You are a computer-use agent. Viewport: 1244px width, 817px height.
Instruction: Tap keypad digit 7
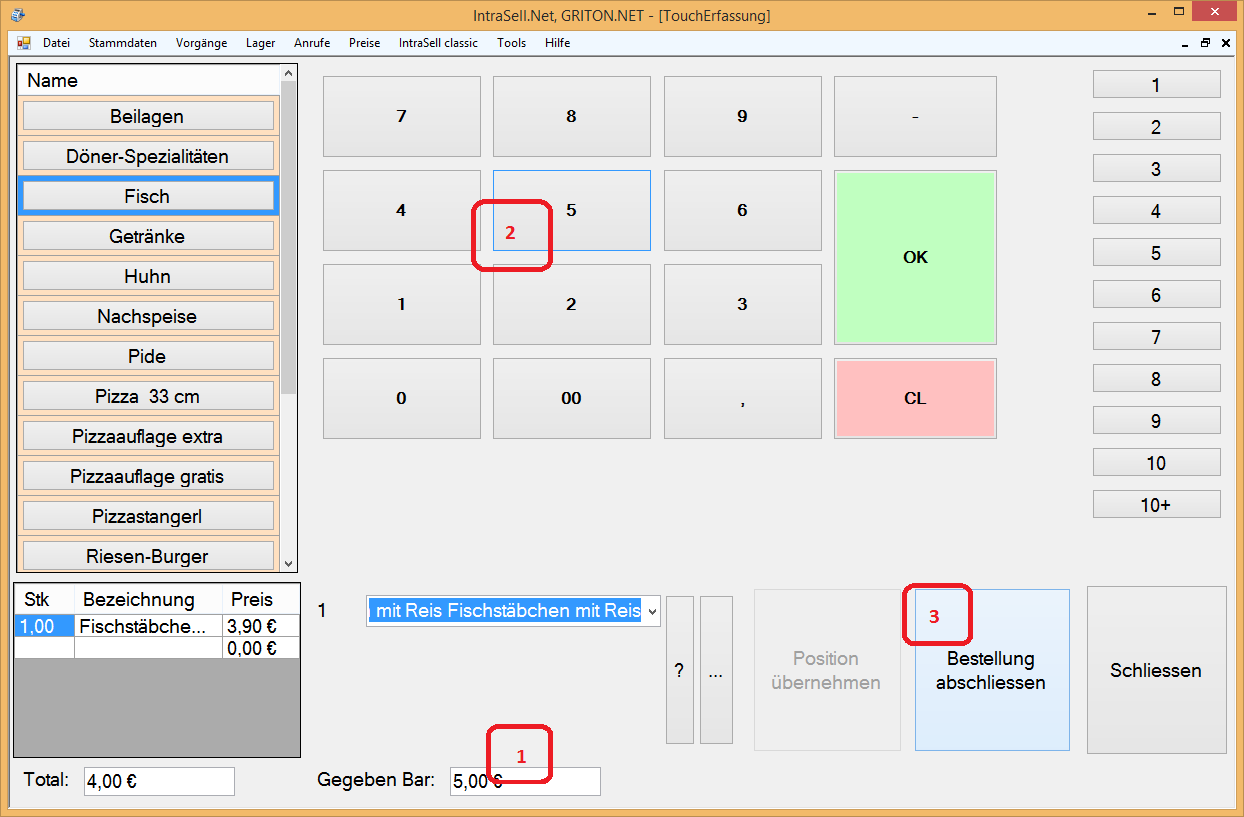pos(401,116)
